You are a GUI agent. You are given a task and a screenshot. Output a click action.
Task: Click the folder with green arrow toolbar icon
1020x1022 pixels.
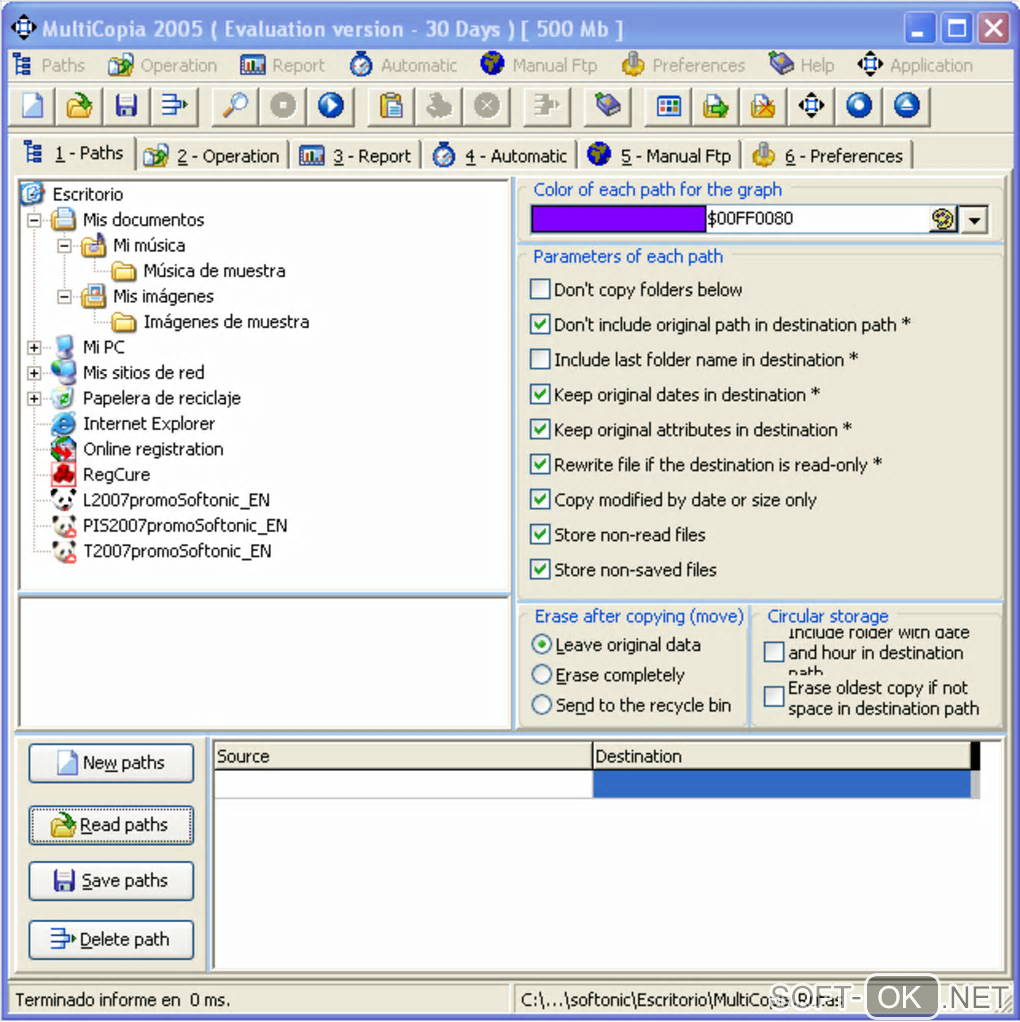[716, 105]
